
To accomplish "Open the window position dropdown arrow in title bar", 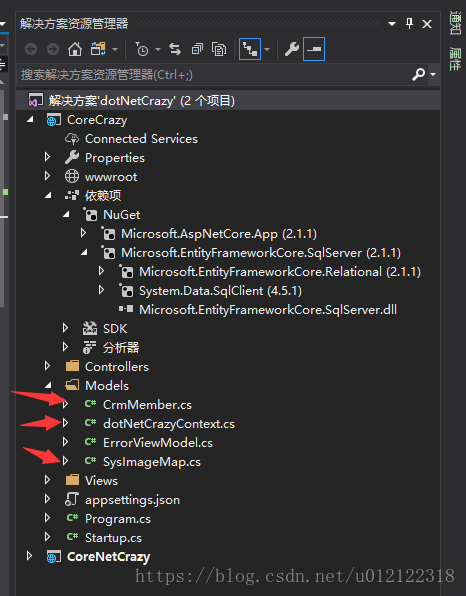I will (392, 24).
